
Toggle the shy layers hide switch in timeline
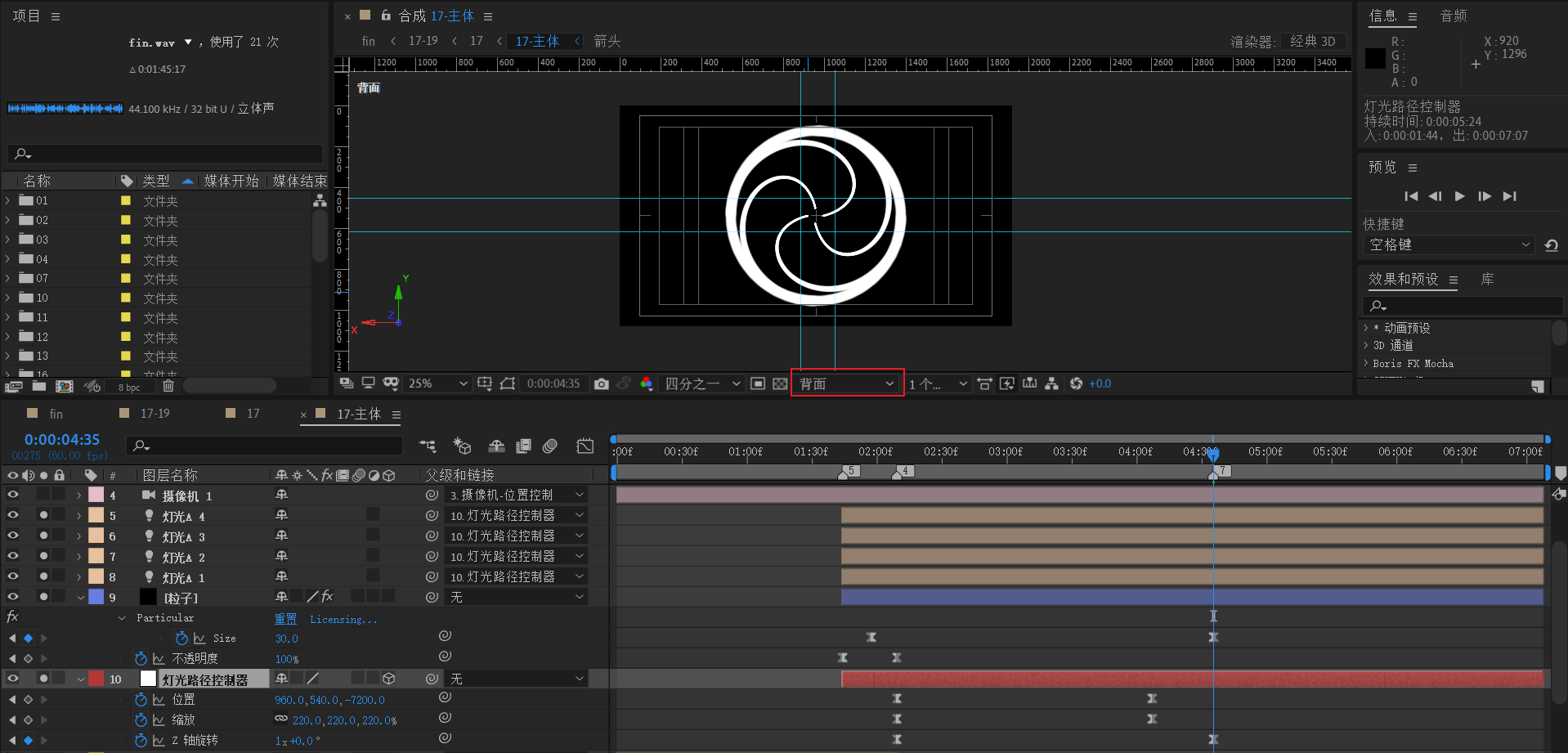[496, 446]
